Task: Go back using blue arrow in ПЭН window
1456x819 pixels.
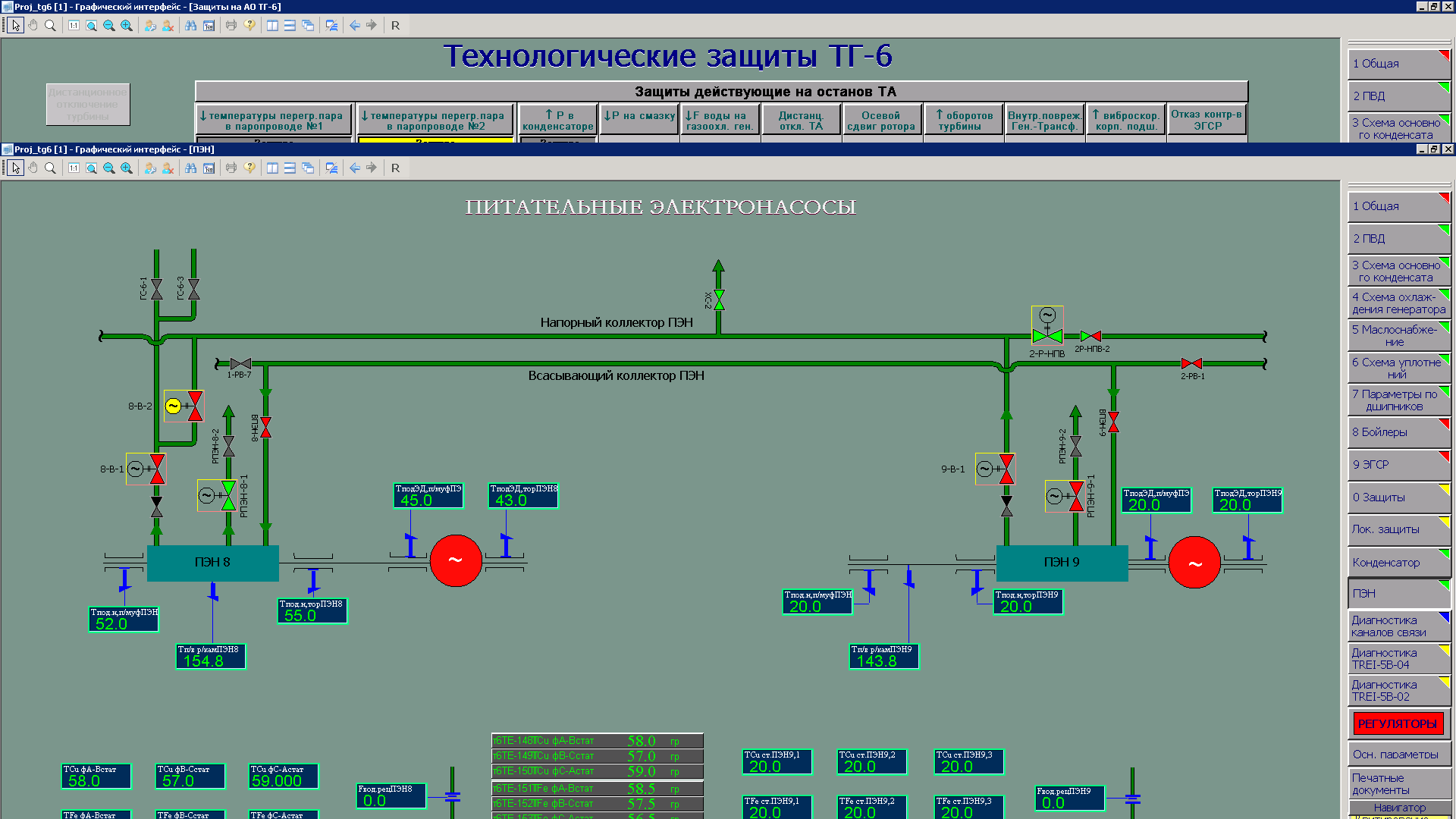Action: (x=354, y=168)
